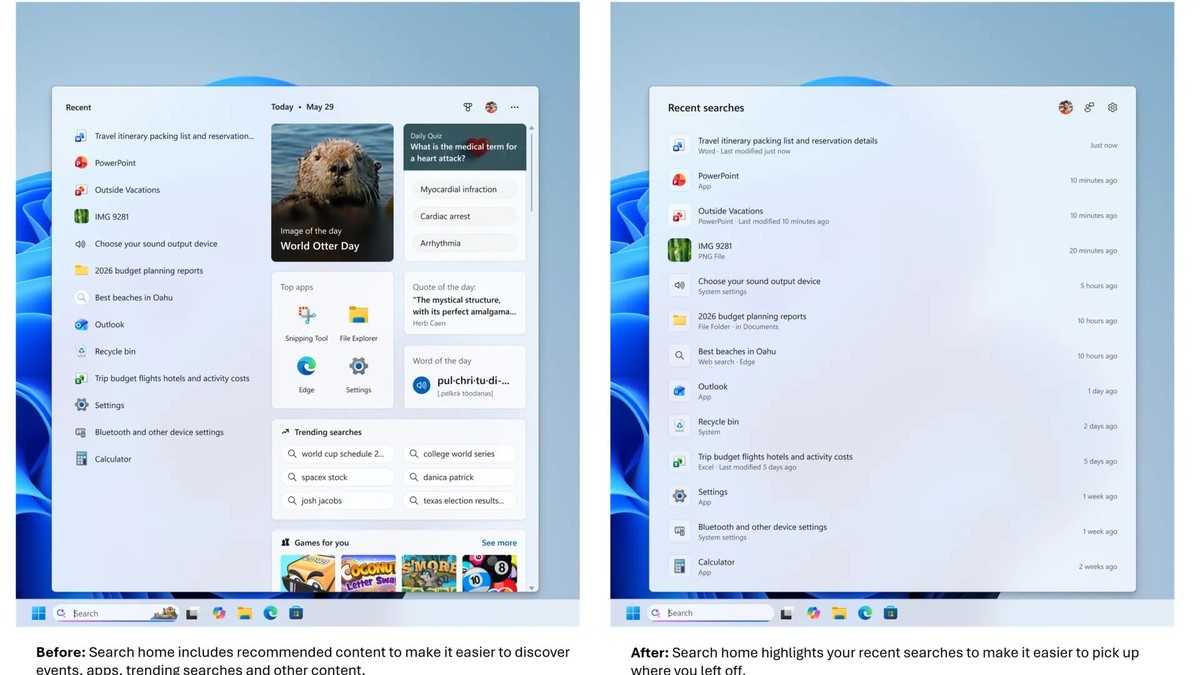The width and height of the screenshot is (1200, 675).
Task: Search trending spacex stock
Action: 338,478
